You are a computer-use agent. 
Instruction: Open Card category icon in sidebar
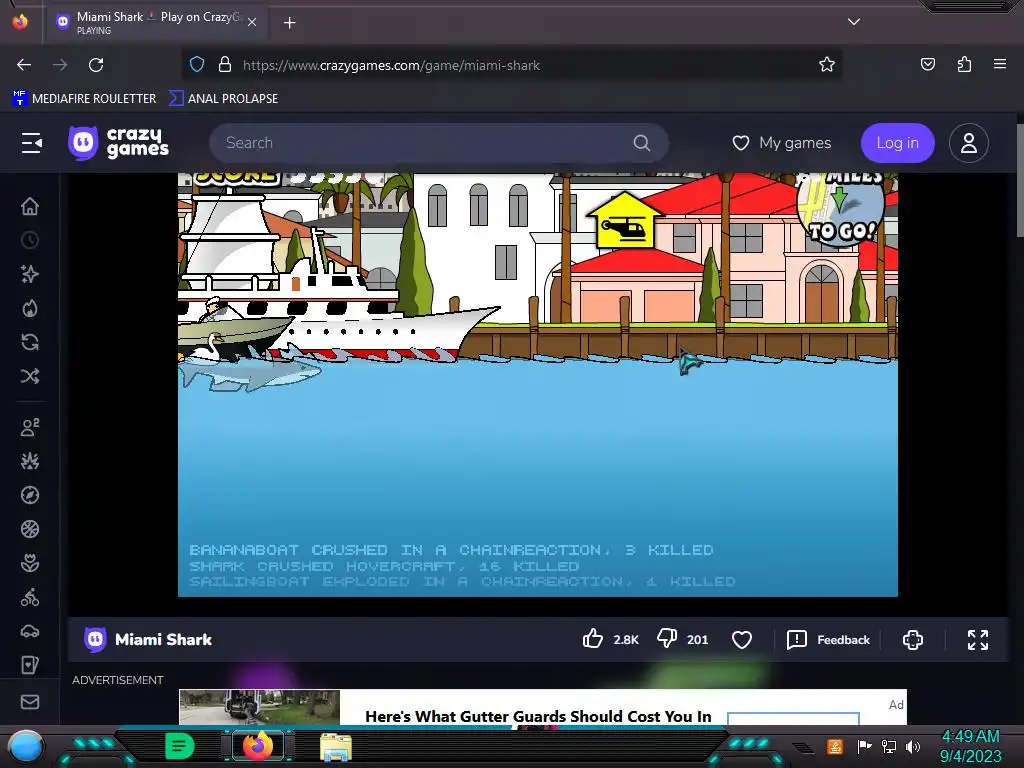[30, 665]
